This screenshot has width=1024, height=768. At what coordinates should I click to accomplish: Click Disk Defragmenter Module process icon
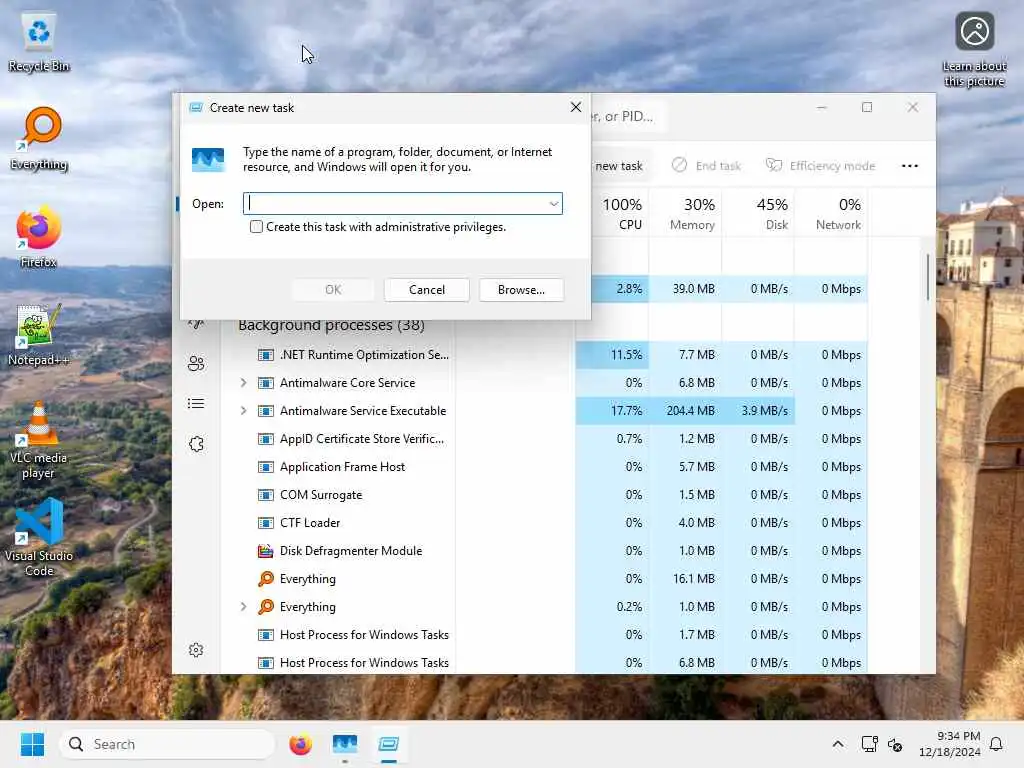[265, 551]
